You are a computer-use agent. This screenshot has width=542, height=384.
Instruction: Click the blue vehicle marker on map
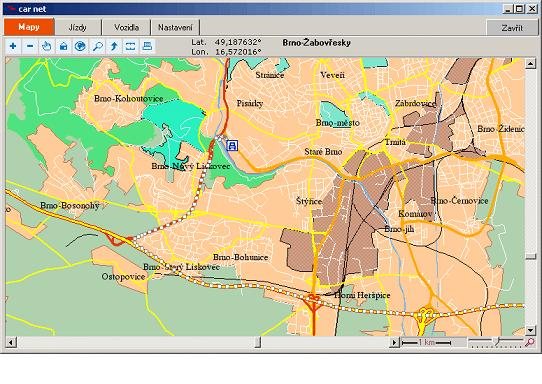tap(232, 145)
